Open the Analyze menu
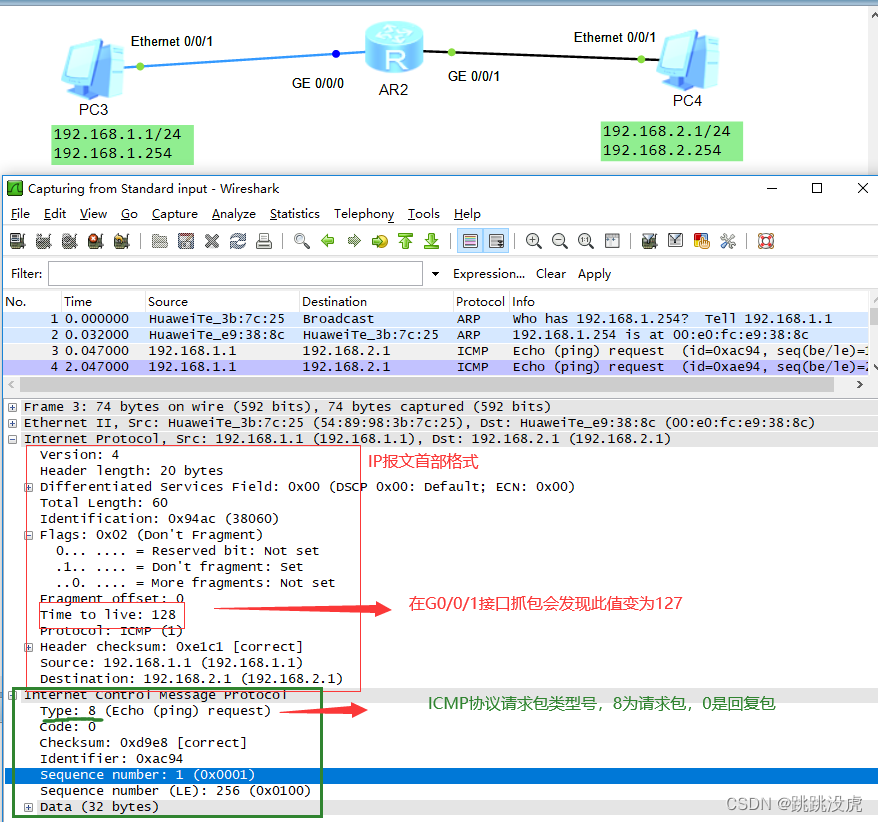Image resolution: width=878 pixels, height=822 pixels. [233, 214]
